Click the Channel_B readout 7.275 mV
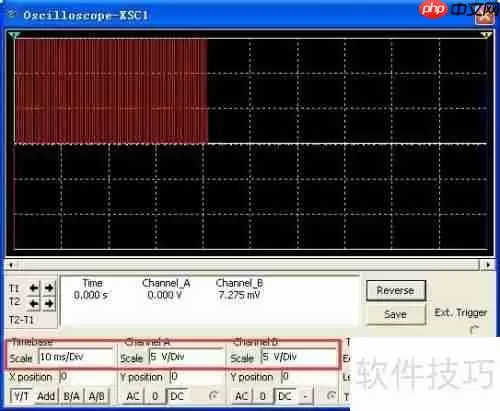The height and width of the screenshot is (411, 500). click(x=239, y=295)
